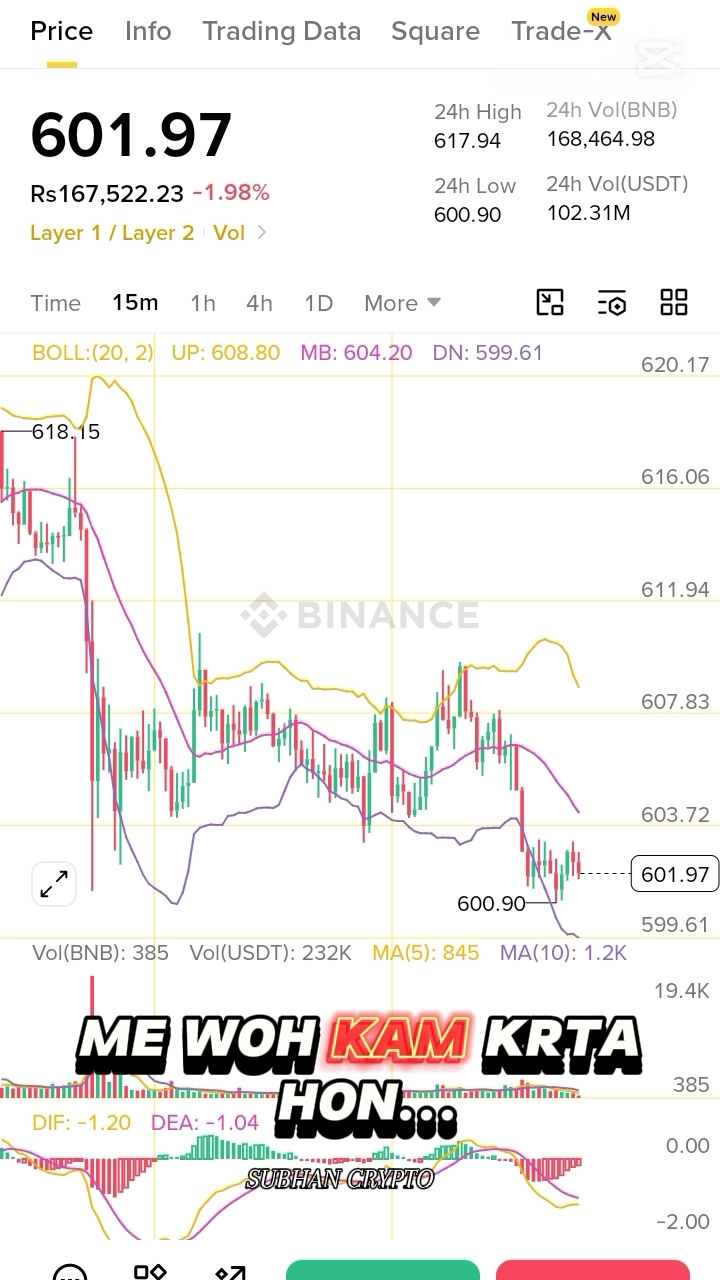This screenshot has width=720, height=1280.
Task: Click the MB: 604.20 band value
Action: point(356,353)
